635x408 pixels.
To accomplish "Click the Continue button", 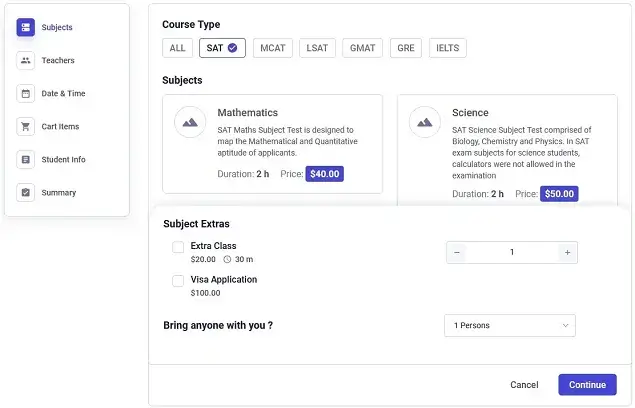I will [x=587, y=385].
